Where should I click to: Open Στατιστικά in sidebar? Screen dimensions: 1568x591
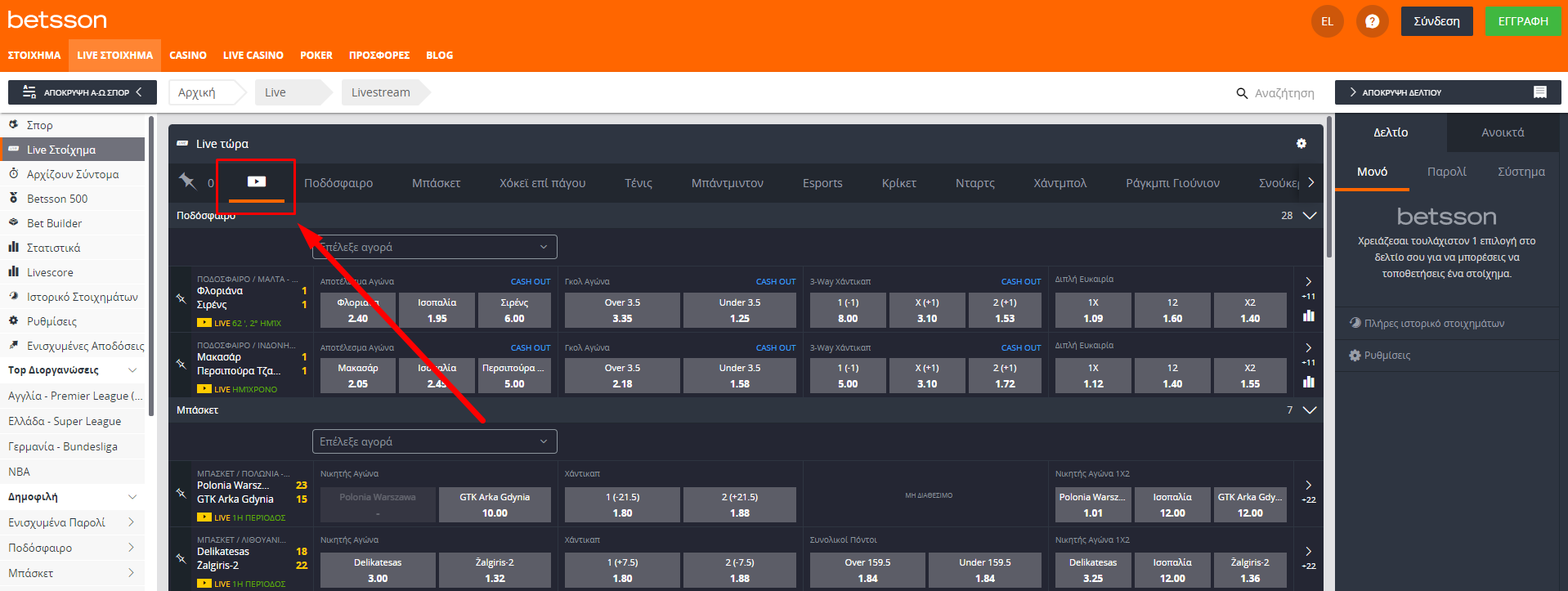74,248
